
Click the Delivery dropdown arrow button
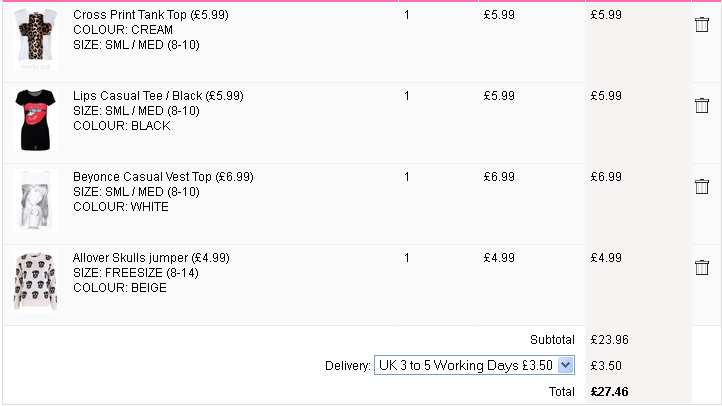click(x=565, y=365)
